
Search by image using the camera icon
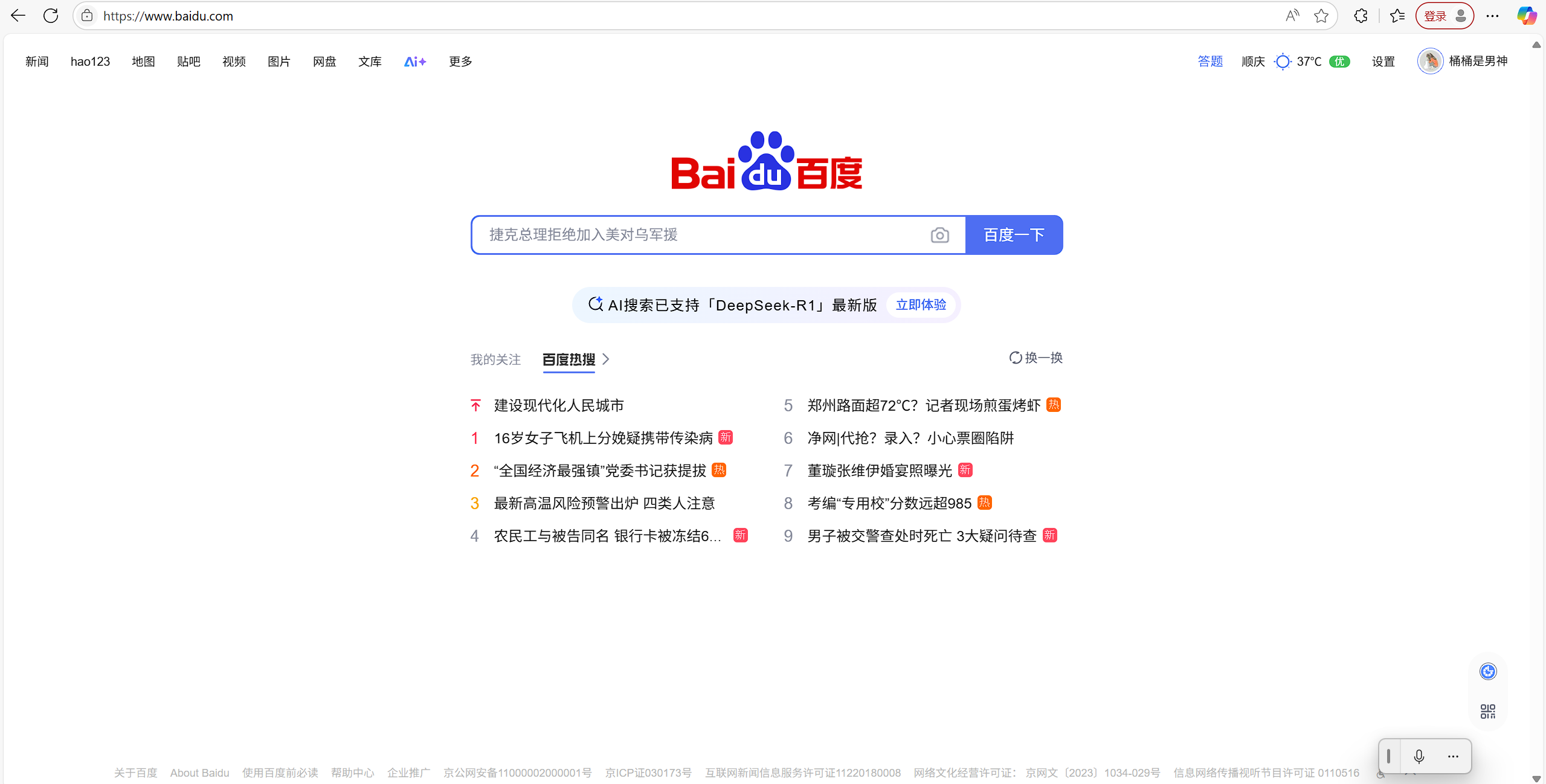[939, 235]
